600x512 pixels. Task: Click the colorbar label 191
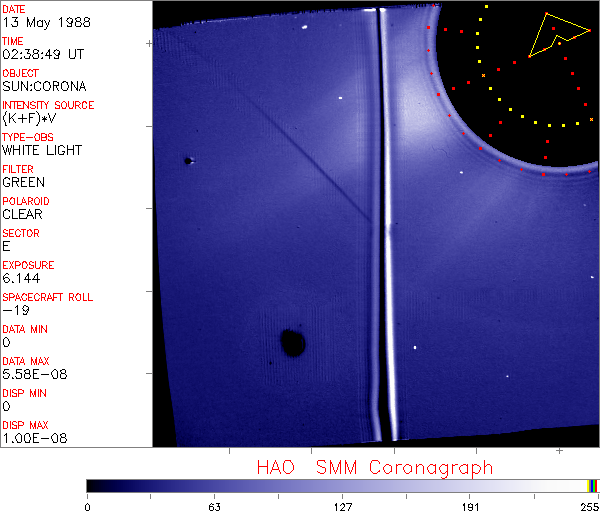(470, 507)
